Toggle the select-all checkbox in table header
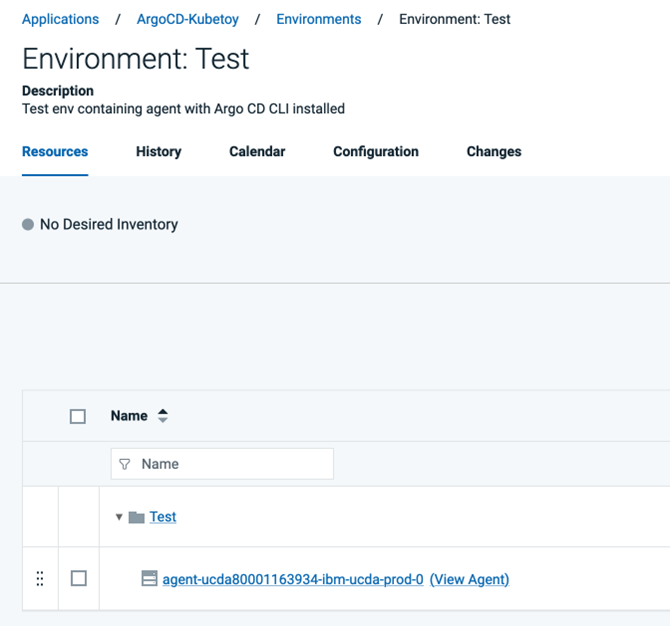Viewport: 670px width, 626px height. point(78,416)
